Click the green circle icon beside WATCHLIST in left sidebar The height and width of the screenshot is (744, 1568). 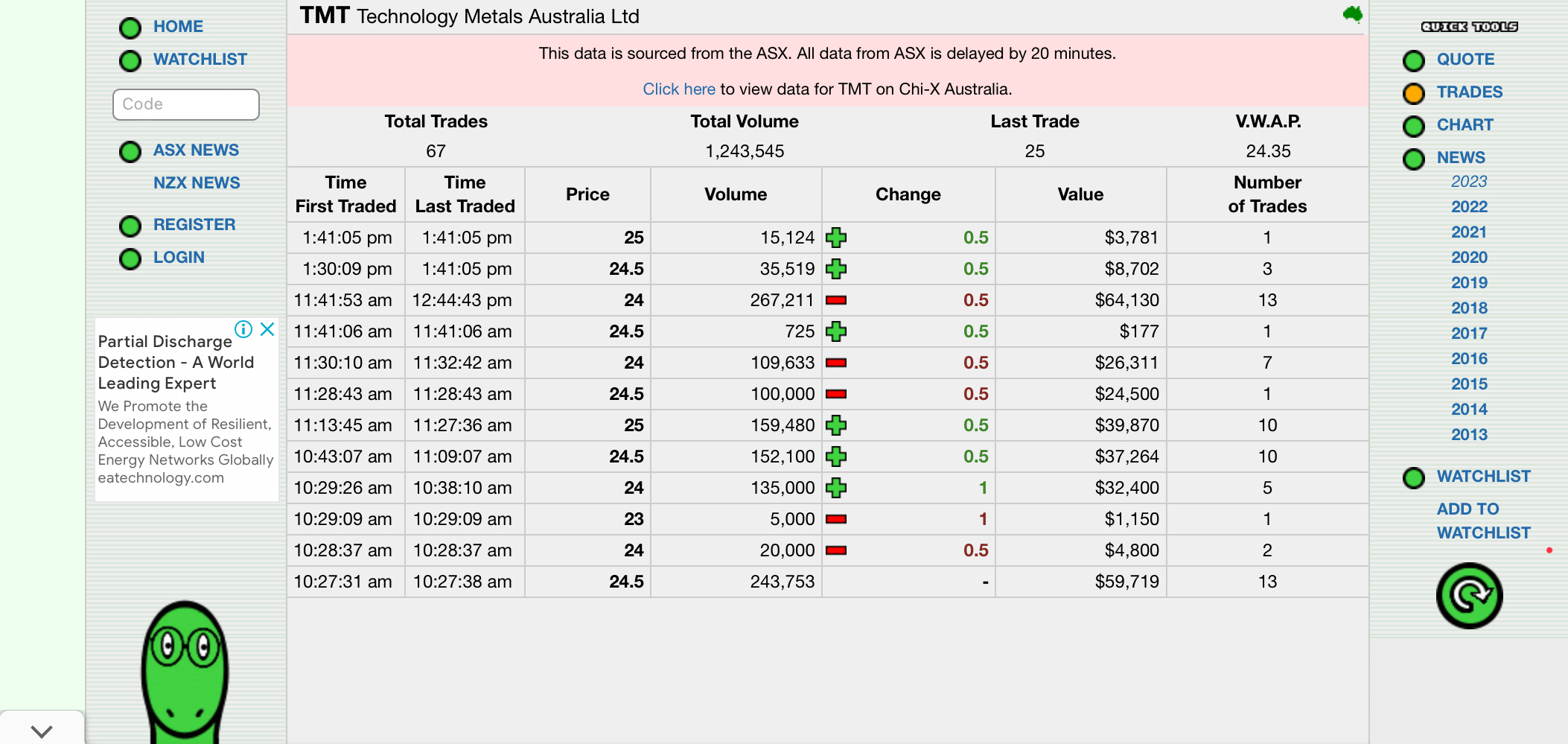130,61
